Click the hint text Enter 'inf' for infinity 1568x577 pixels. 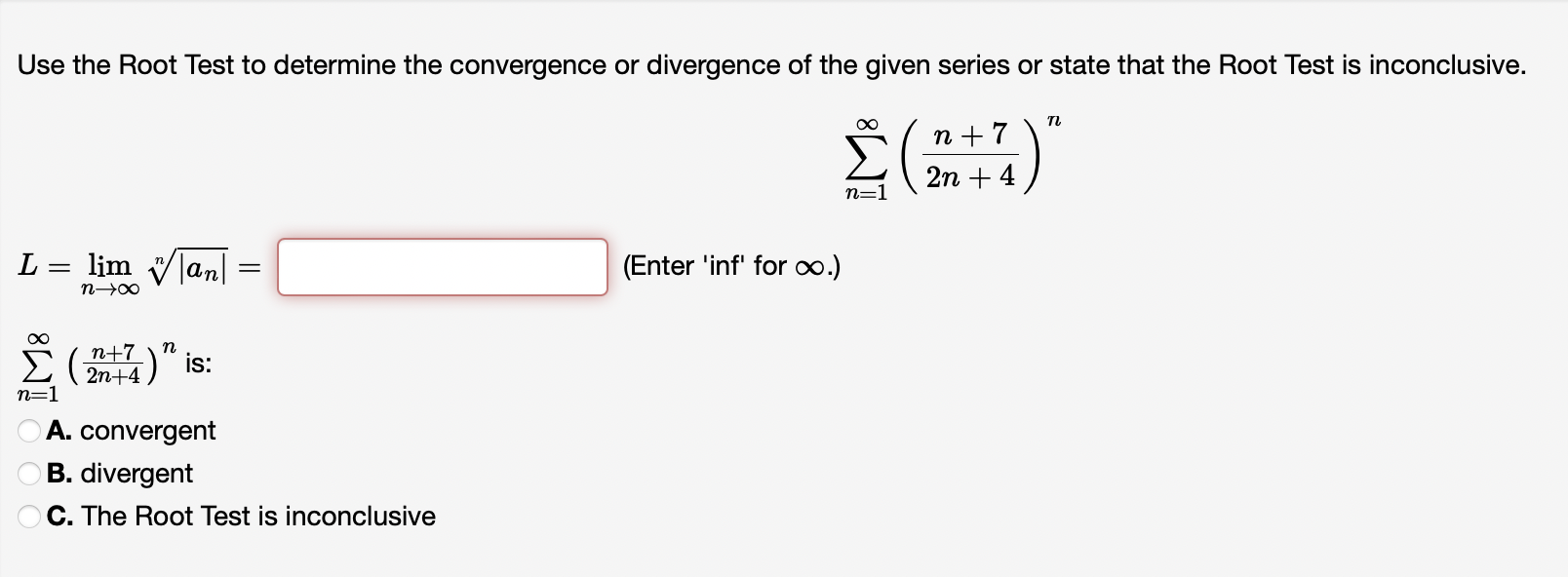coord(729,265)
